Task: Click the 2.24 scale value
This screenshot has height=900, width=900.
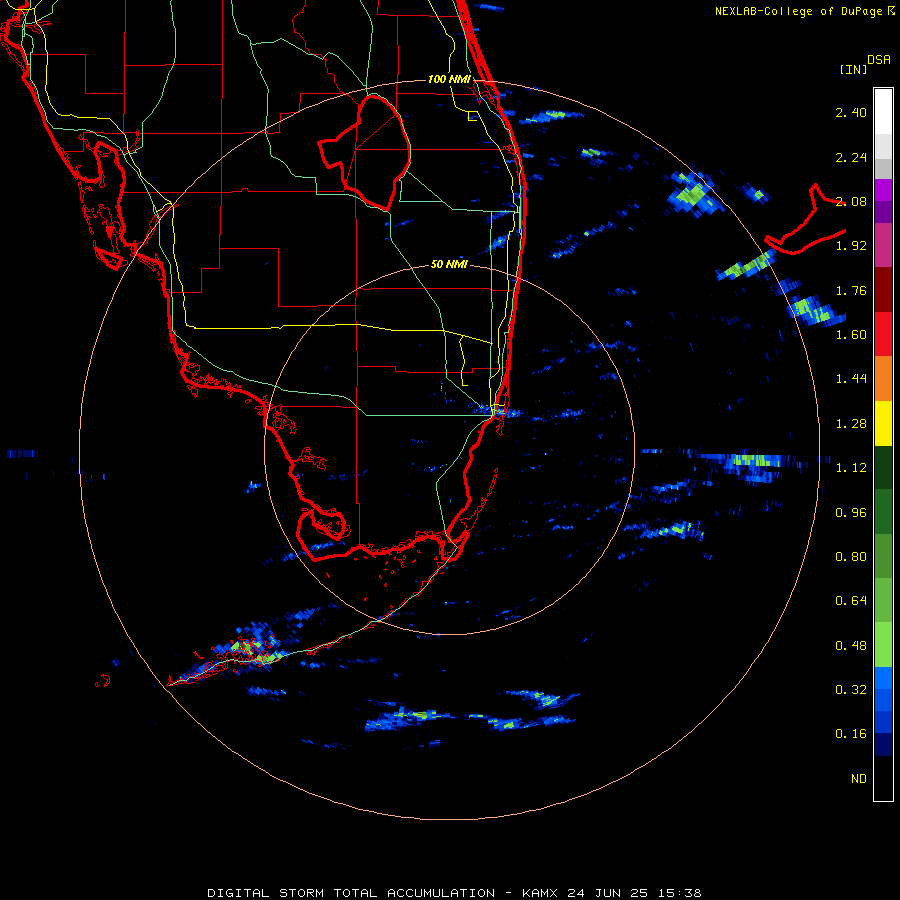Action: coord(851,157)
